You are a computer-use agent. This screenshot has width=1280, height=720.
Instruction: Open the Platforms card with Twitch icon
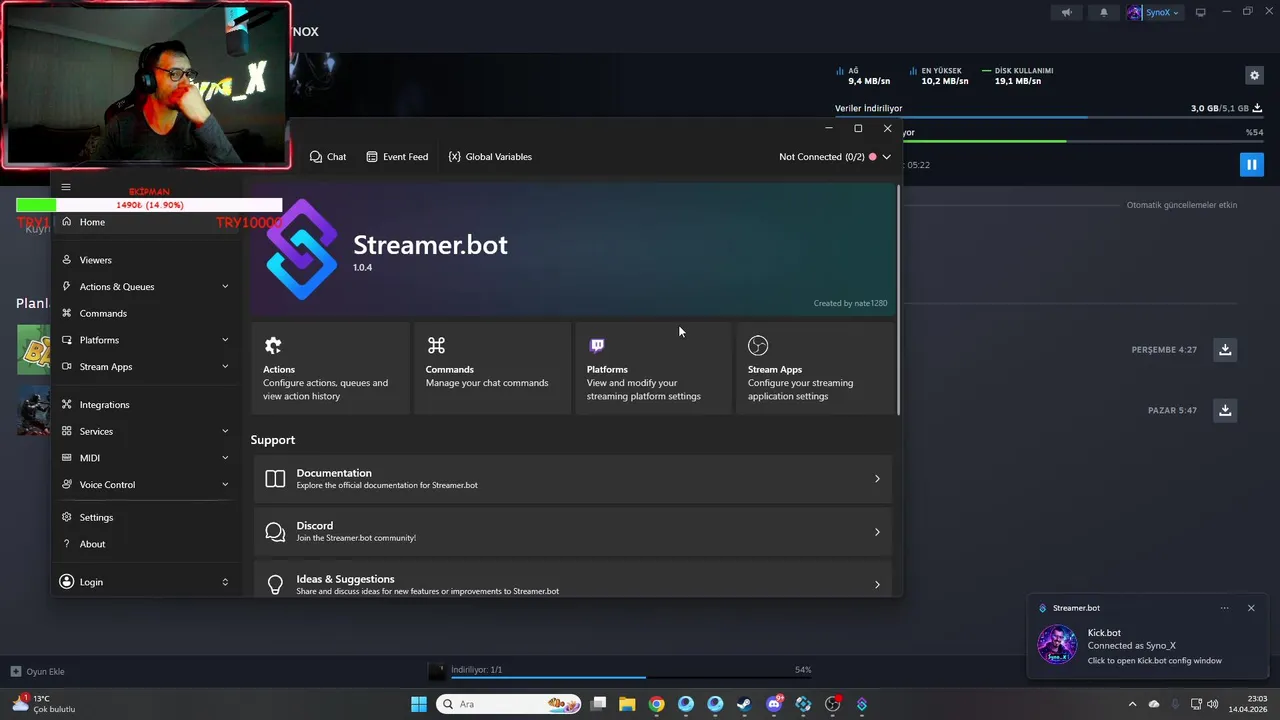click(653, 368)
